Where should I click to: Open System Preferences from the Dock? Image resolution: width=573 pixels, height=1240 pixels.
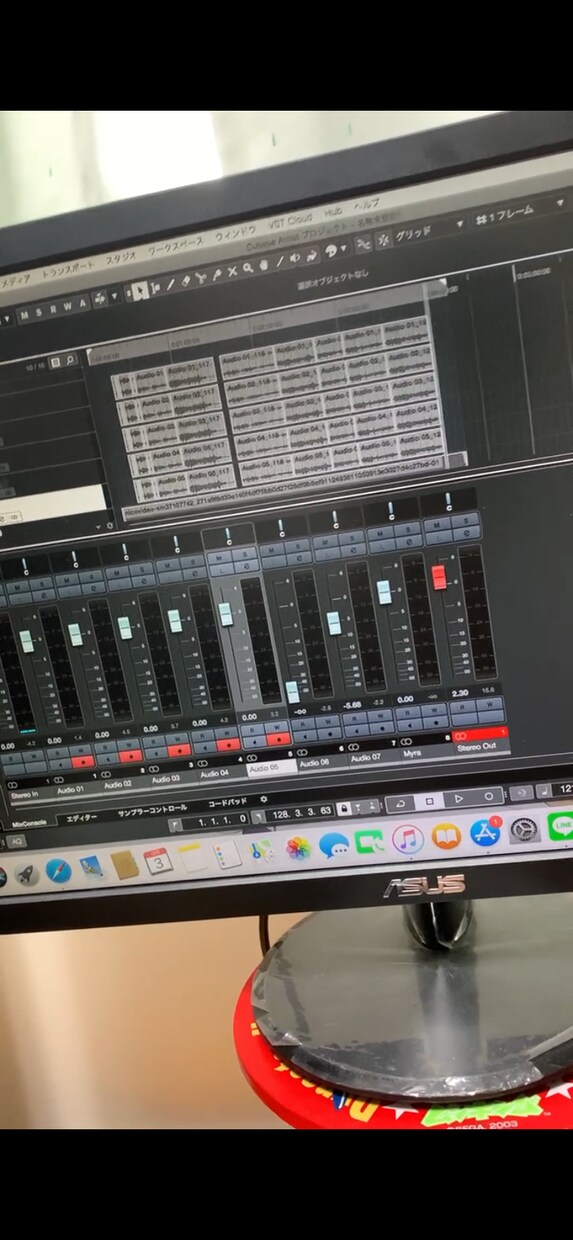tap(524, 829)
